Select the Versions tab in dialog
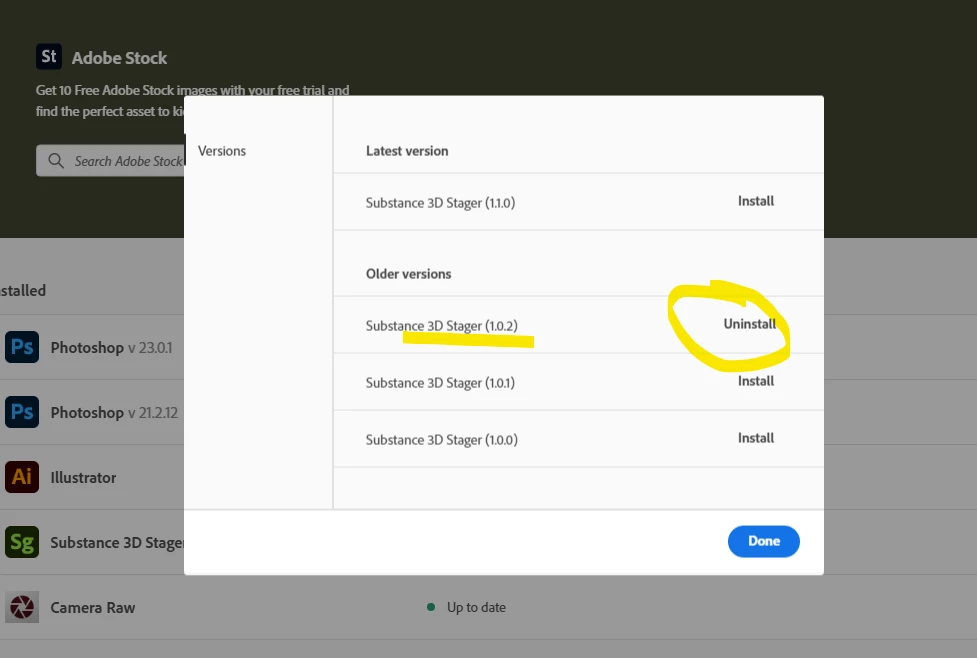The height and width of the screenshot is (658, 977). pyautogui.click(x=222, y=151)
